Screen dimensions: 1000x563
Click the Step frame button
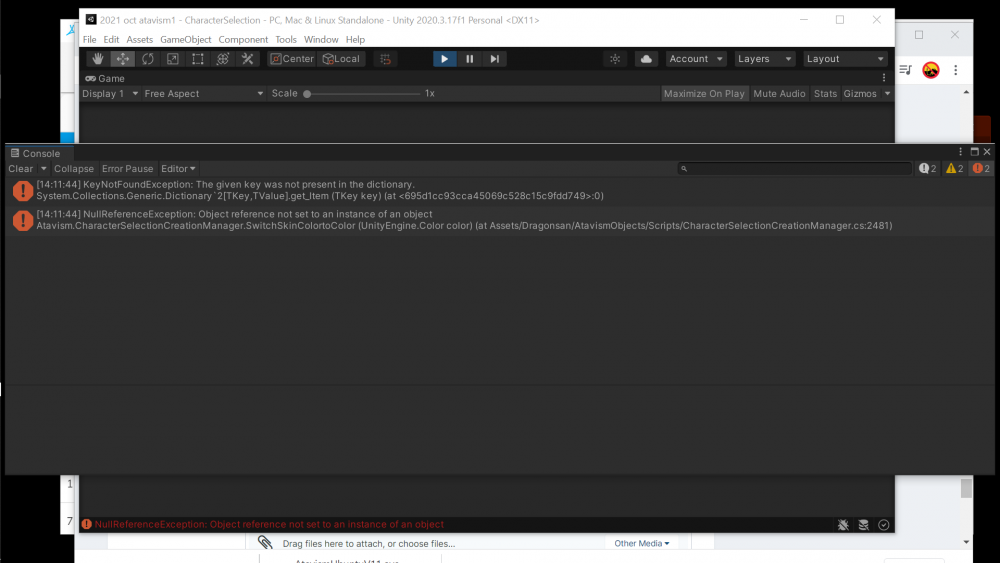point(495,59)
